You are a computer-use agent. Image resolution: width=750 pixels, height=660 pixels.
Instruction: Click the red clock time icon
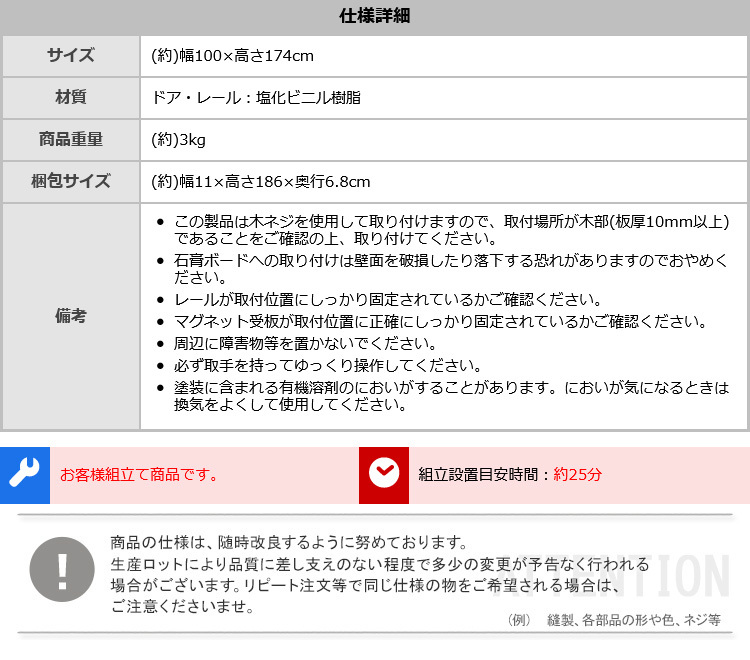tap(383, 474)
